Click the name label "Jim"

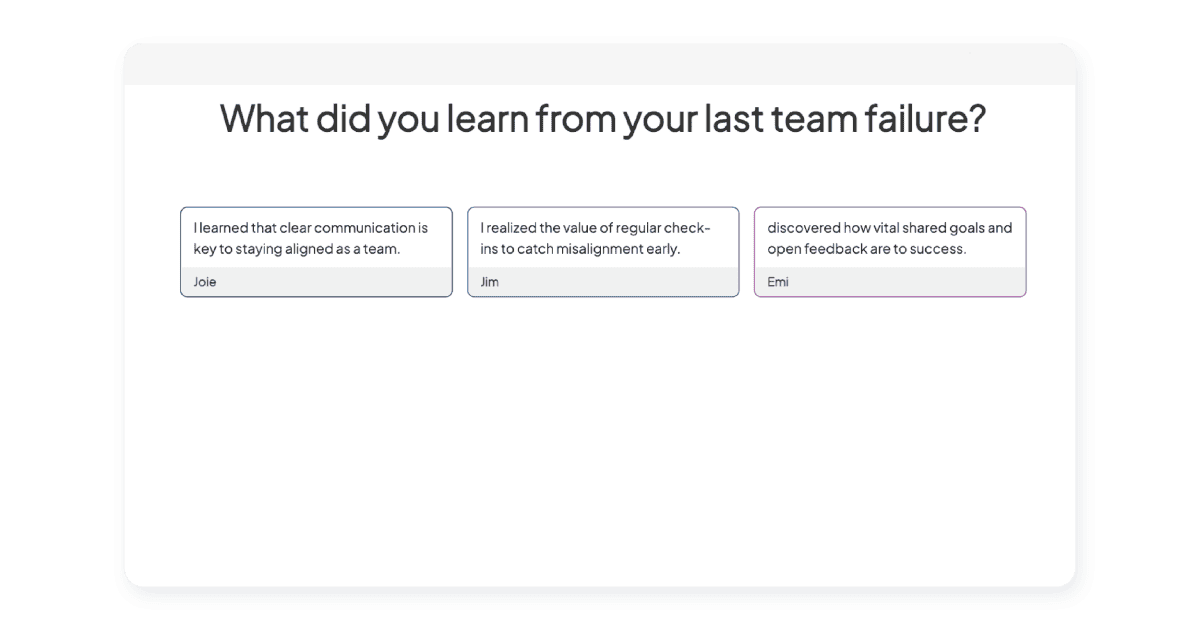pyautogui.click(x=489, y=282)
